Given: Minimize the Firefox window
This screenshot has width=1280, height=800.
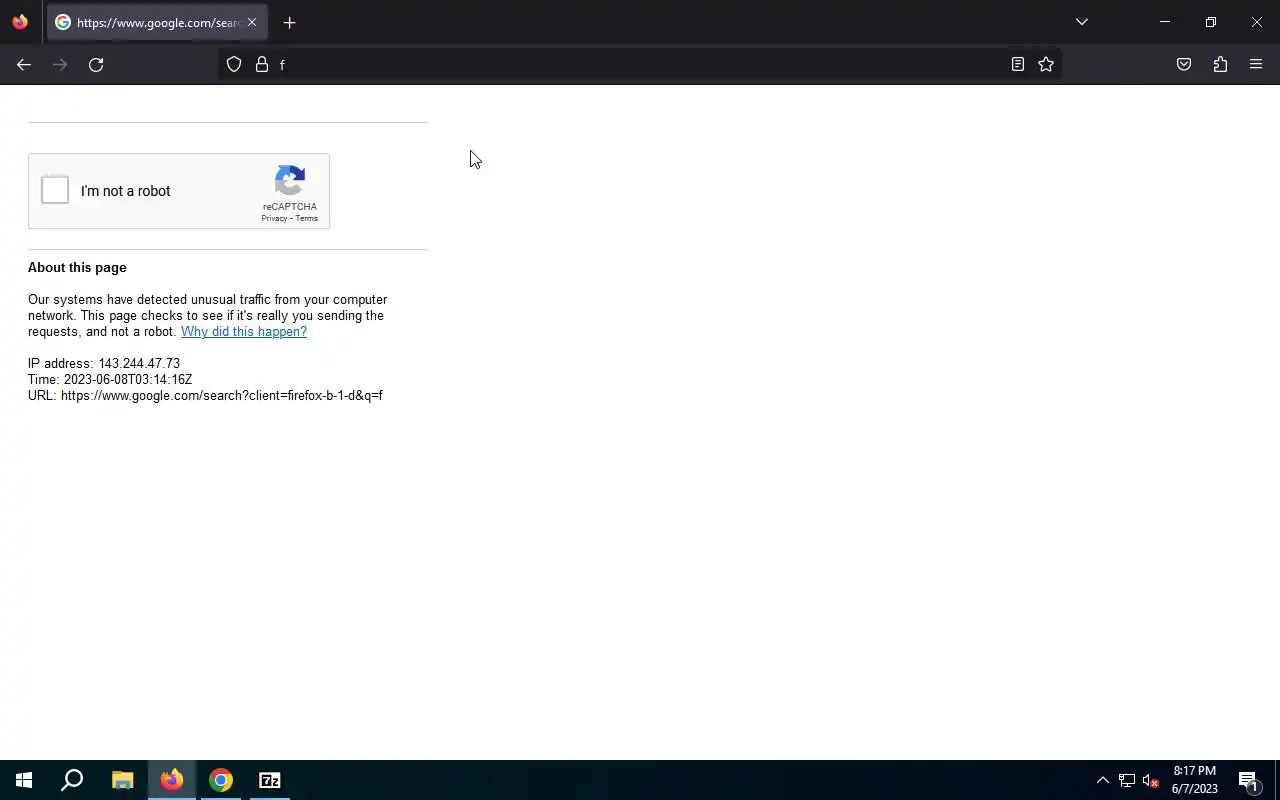Looking at the screenshot, I should (x=1165, y=22).
